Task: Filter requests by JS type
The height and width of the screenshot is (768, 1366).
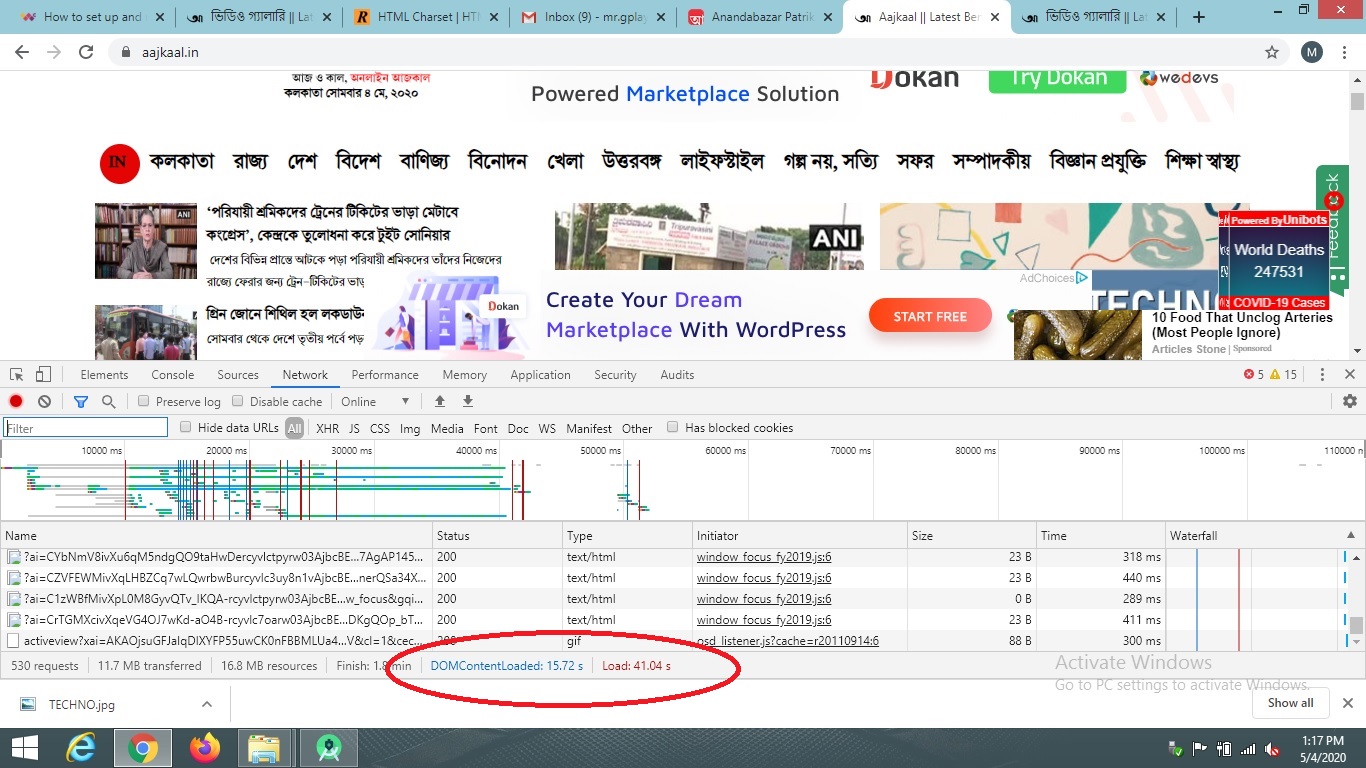Action: pos(354,428)
